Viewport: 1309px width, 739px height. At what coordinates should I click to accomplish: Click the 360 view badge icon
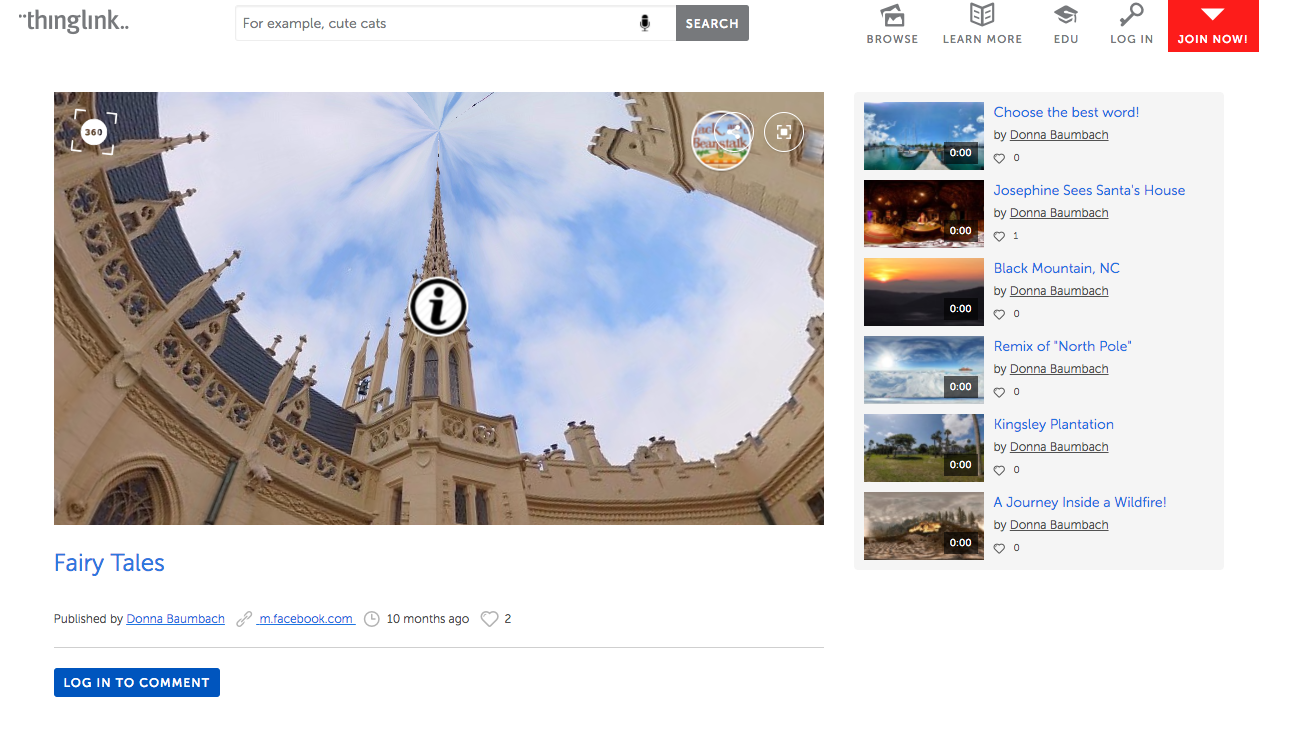click(x=94, y=132)
